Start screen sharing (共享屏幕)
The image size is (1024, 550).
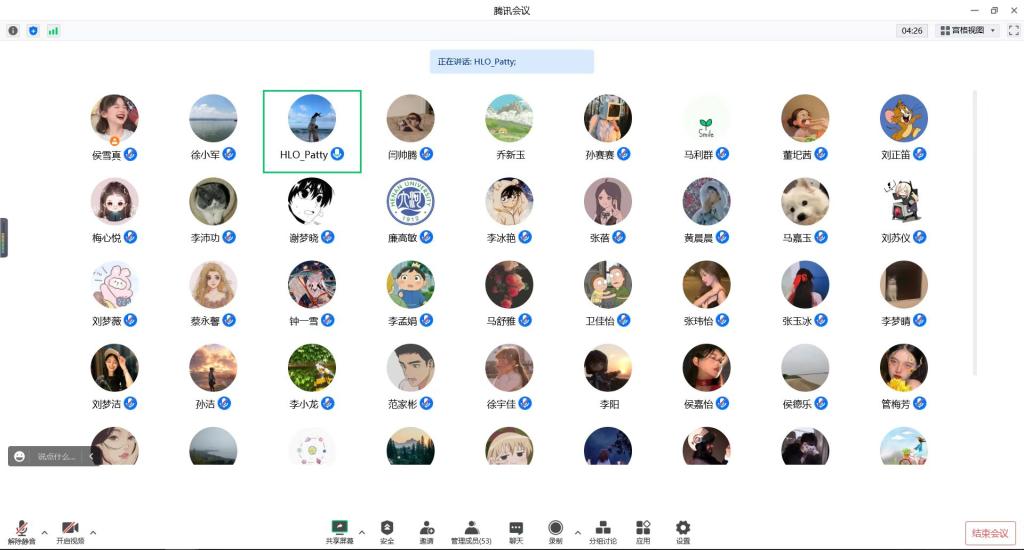pyautogui.click(x=340, y=531)
